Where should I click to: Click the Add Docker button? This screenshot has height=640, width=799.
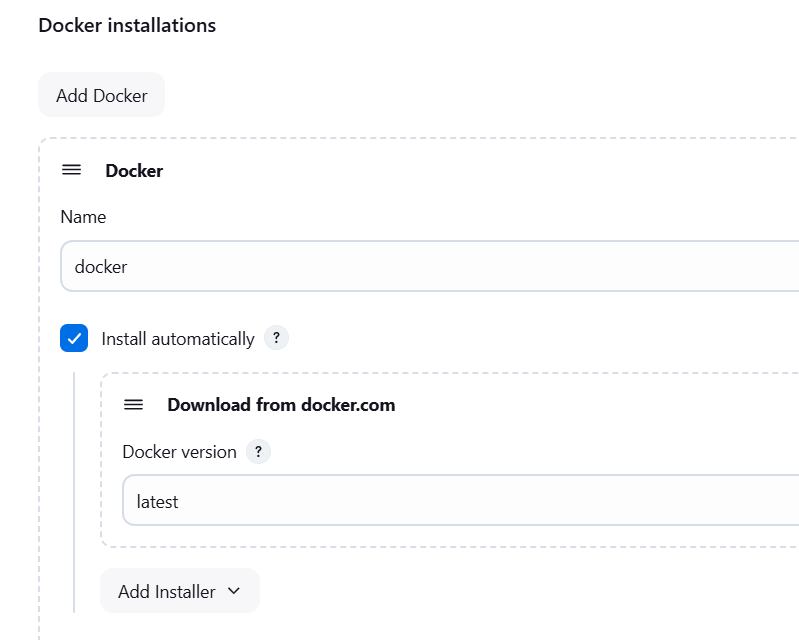101,95
